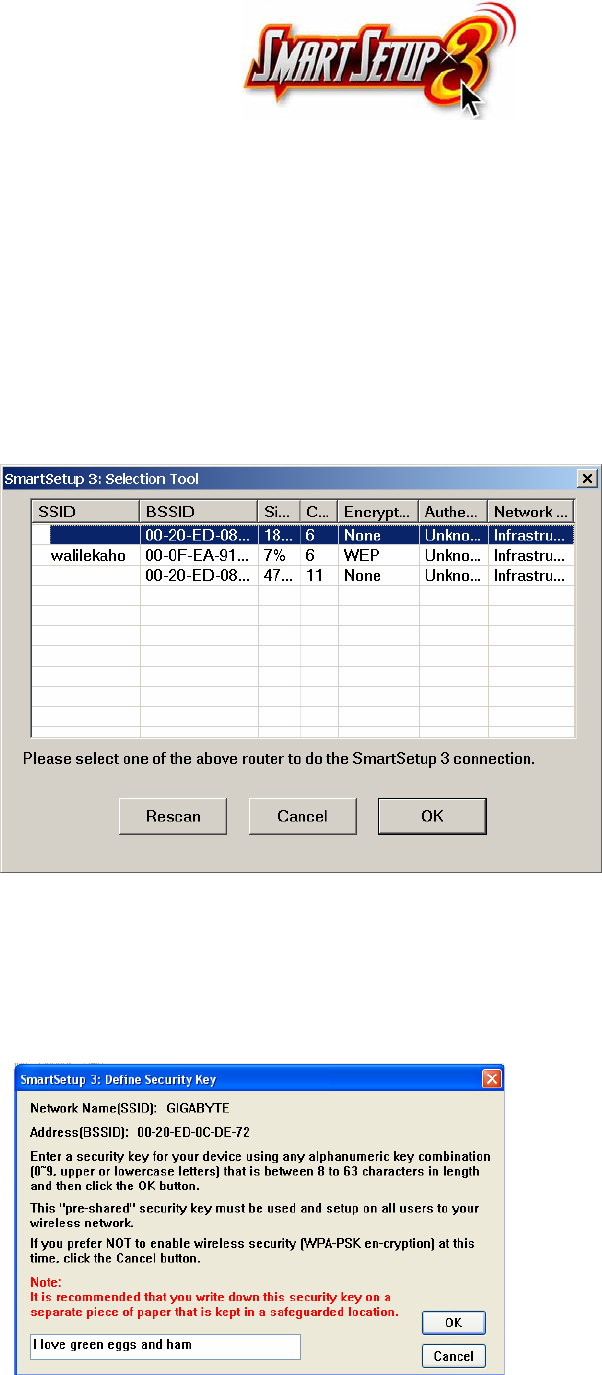
Task: Click OK in the Define Security Key dialog
Action: click(x=454, y=1322)
